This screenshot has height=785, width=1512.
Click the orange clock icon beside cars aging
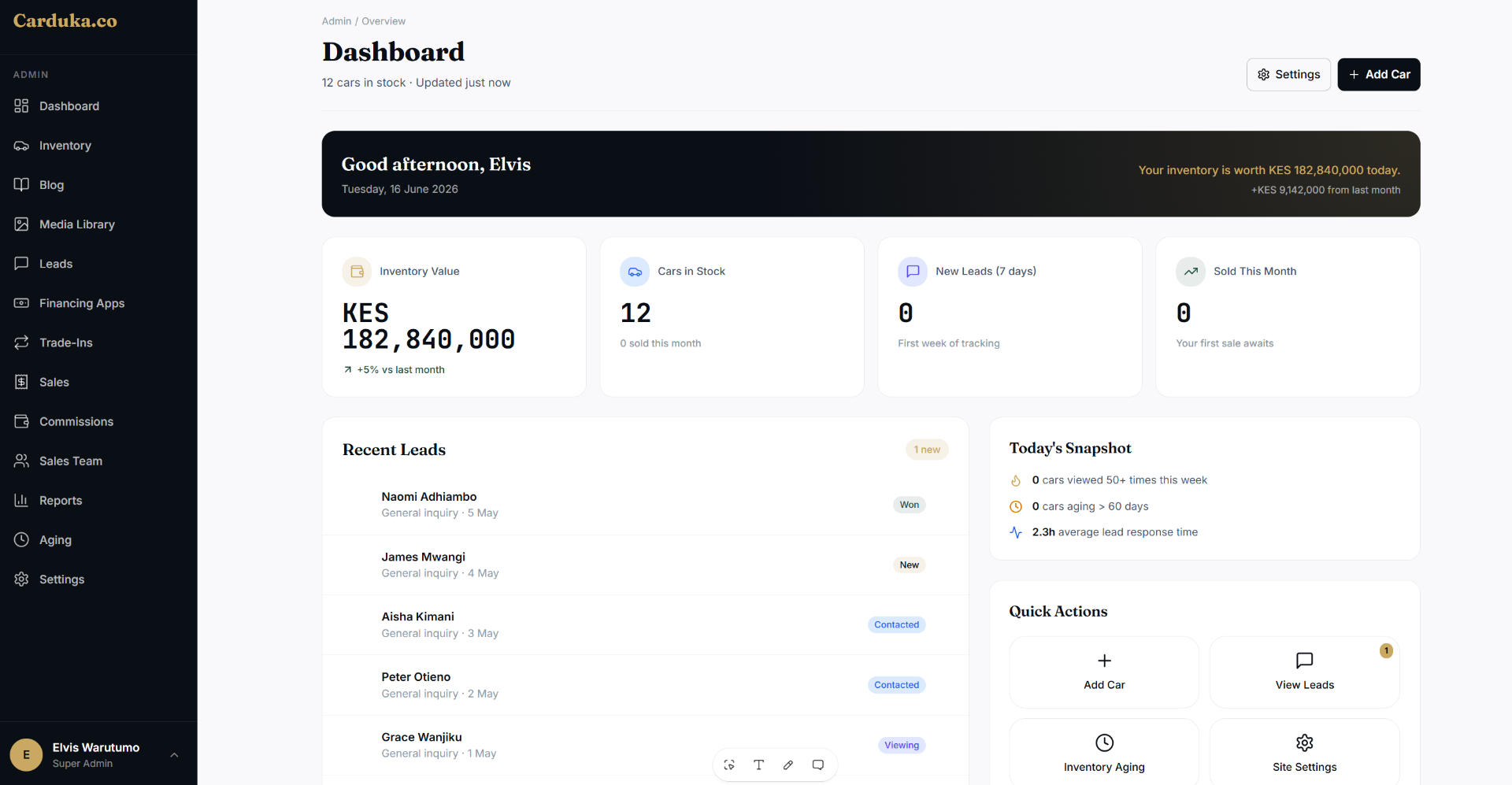coord(1016,506)
